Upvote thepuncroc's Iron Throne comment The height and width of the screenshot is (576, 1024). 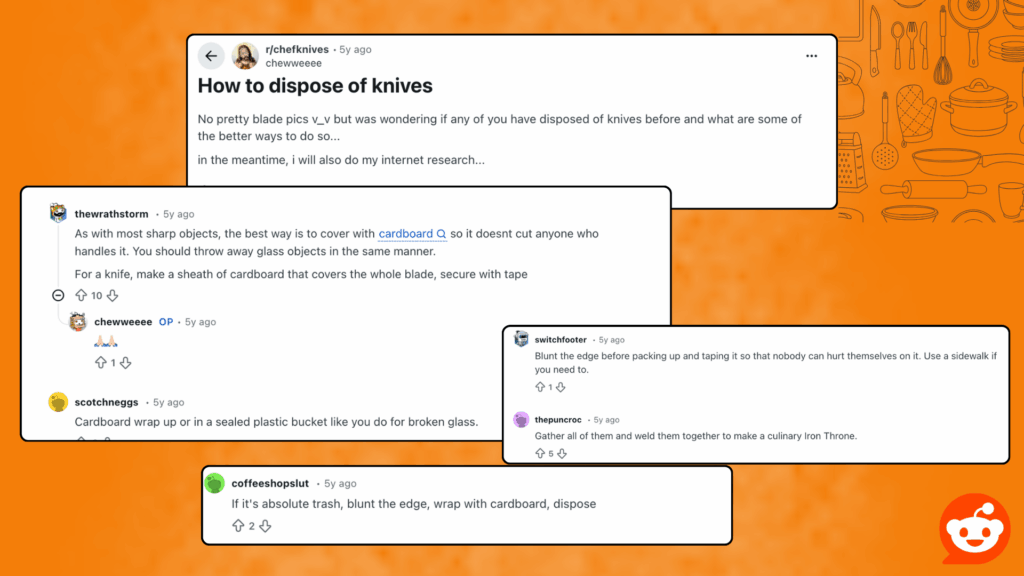(x=540, y=453)
